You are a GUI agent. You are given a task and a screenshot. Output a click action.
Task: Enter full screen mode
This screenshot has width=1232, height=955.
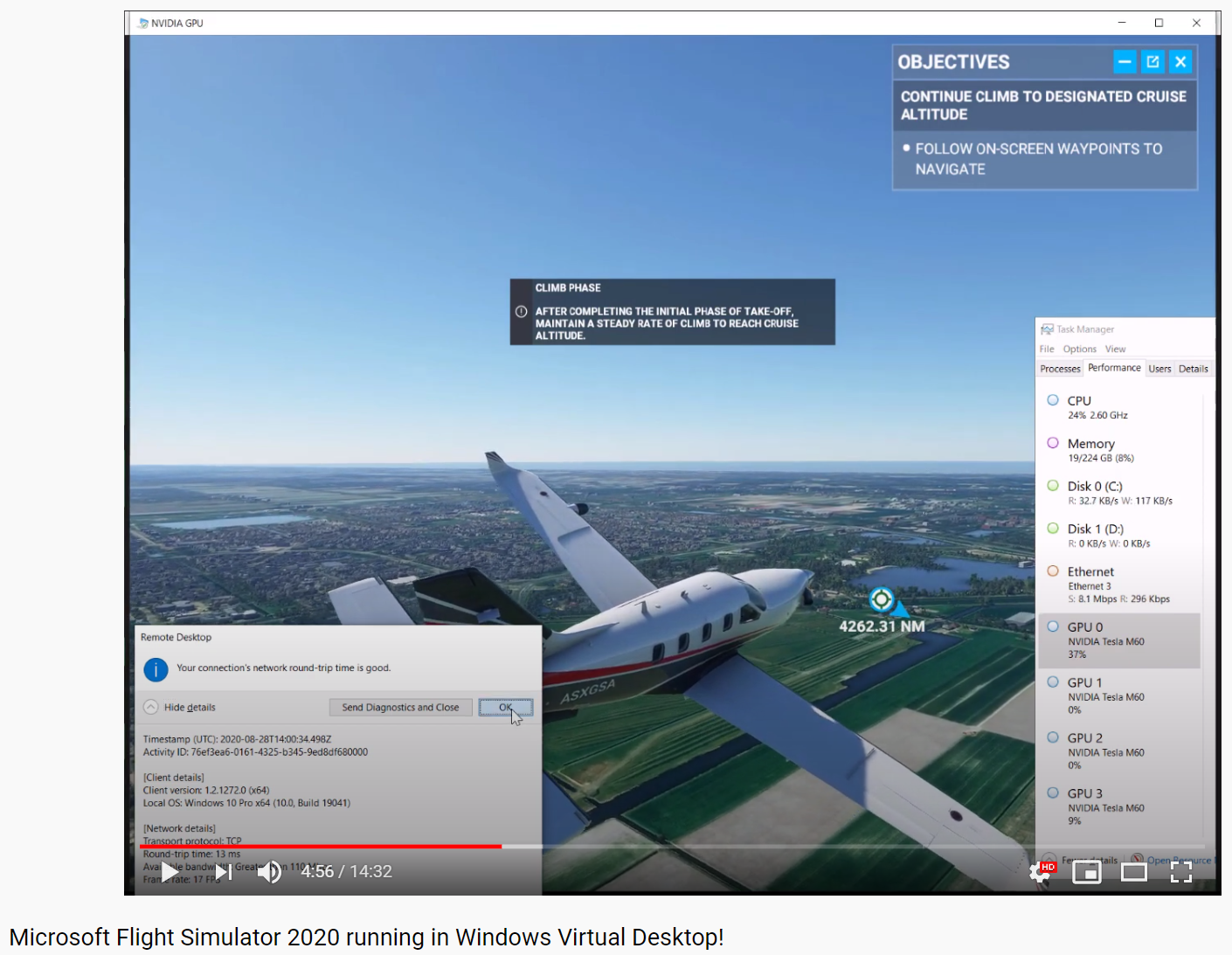(x=1181, y=871)
